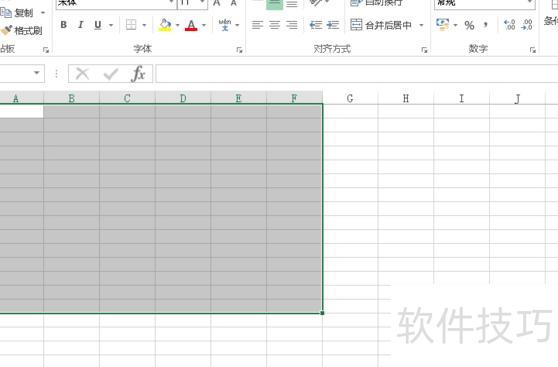The image size is (558, 367).
Task: Decrease decimal places
Action: pyautogui.click(x=527, y=25)
